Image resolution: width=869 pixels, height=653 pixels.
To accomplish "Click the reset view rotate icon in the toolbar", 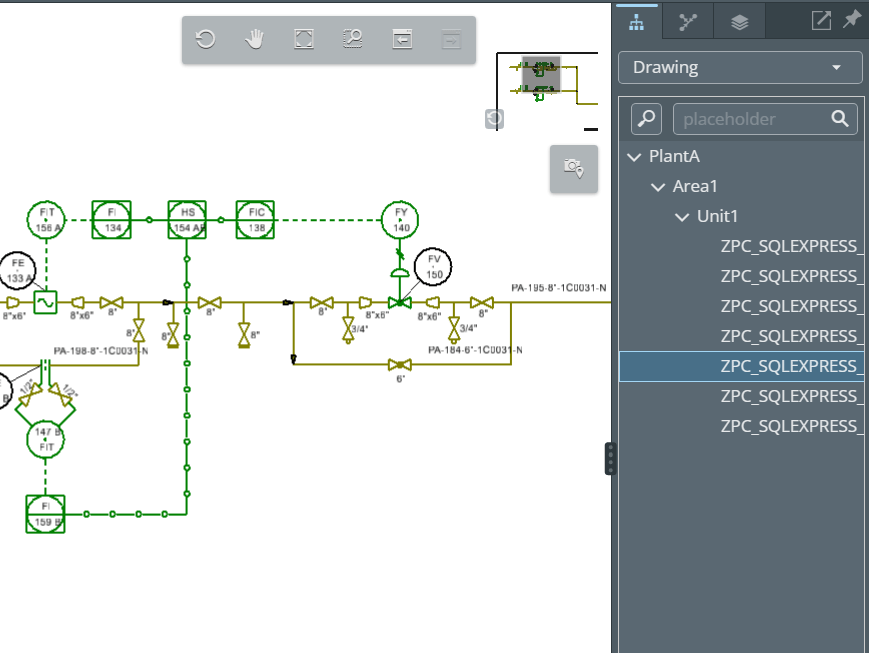I will tap(206, 40).
